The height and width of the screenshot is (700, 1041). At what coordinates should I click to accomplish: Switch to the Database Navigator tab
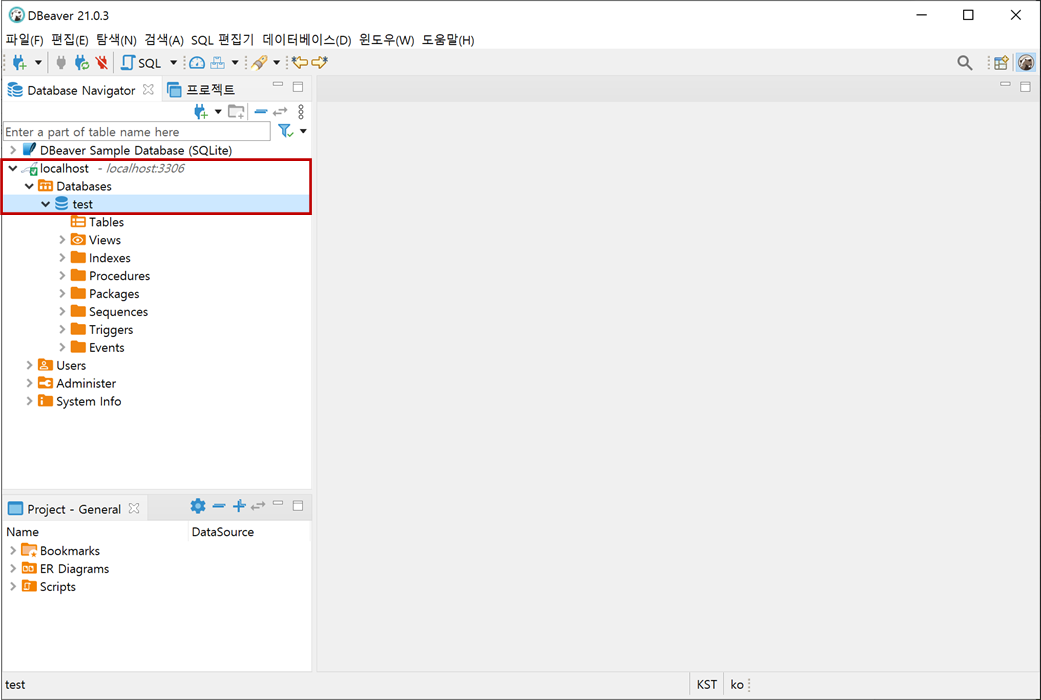(x=80, y=90)
